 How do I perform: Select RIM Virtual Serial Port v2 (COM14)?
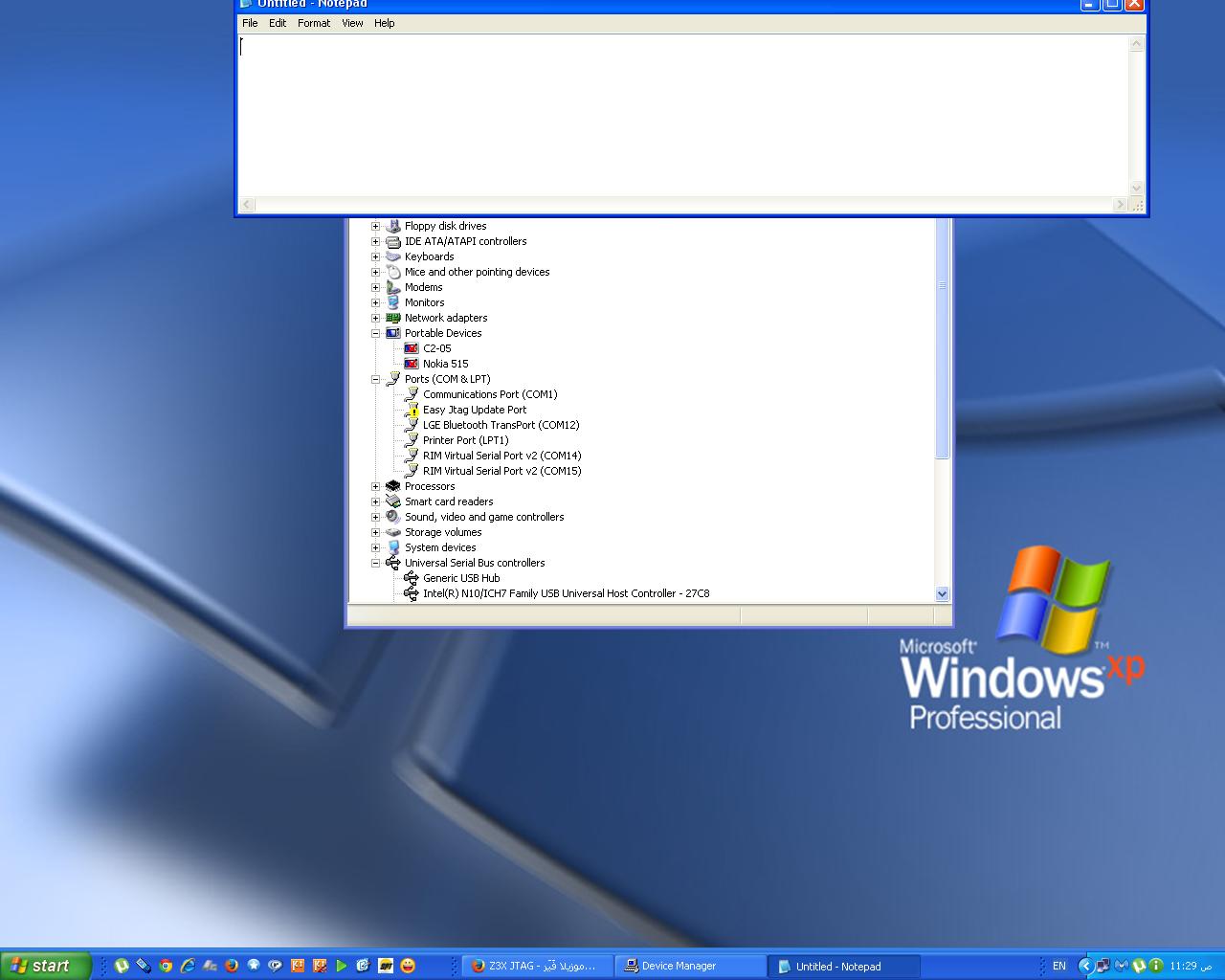(x=501, y=456)
